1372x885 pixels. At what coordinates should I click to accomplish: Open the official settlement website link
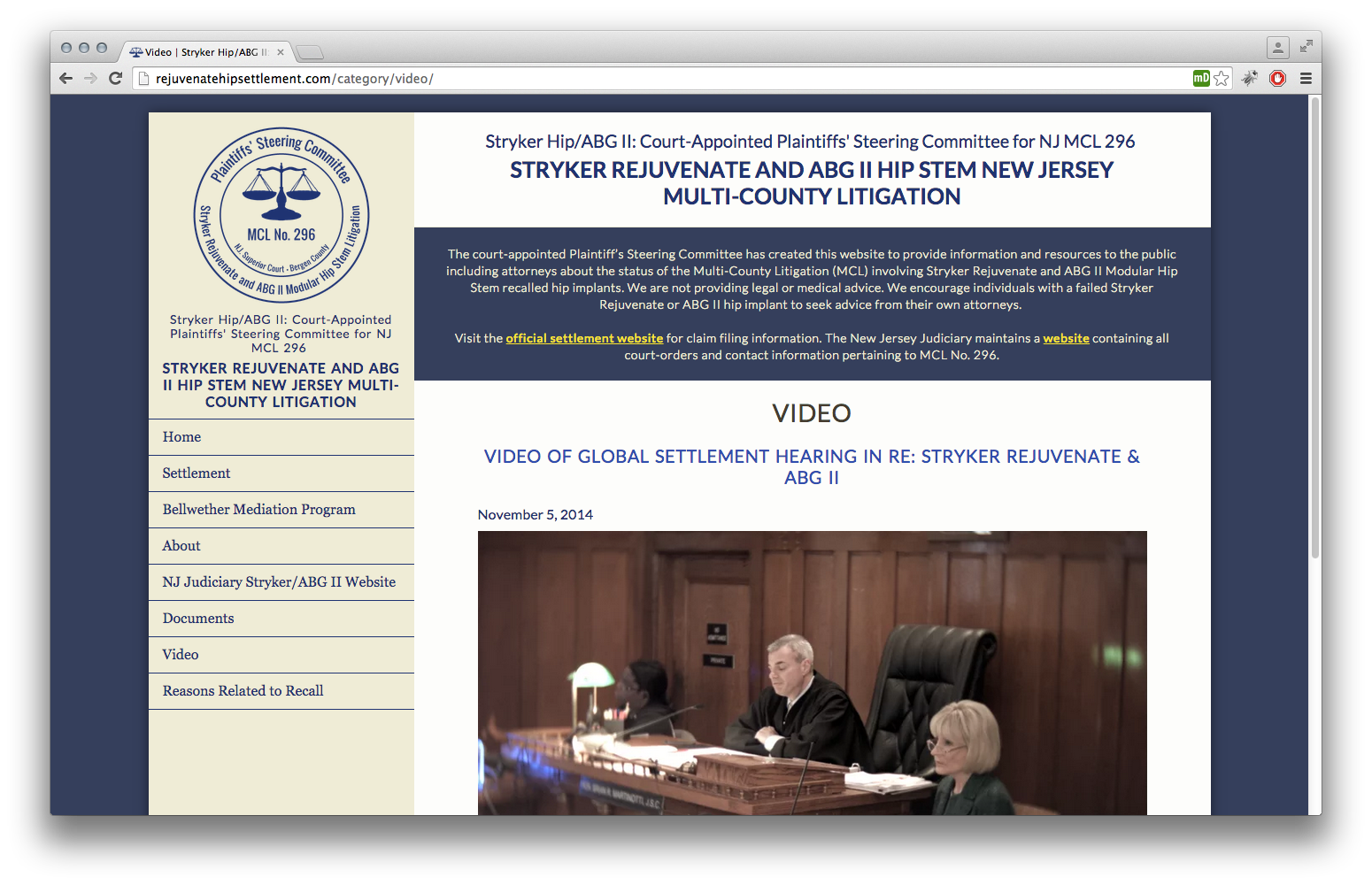[584, 338]
